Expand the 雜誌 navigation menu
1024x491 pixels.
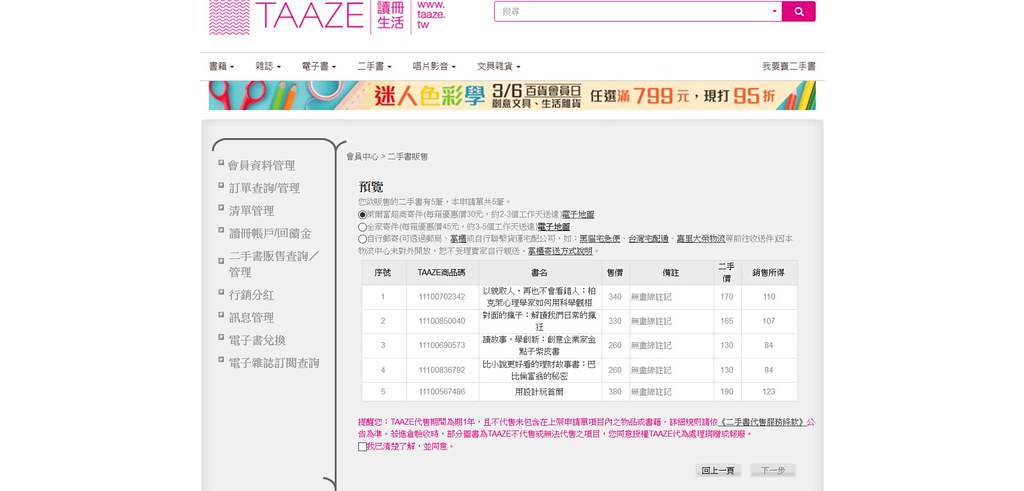268,67
